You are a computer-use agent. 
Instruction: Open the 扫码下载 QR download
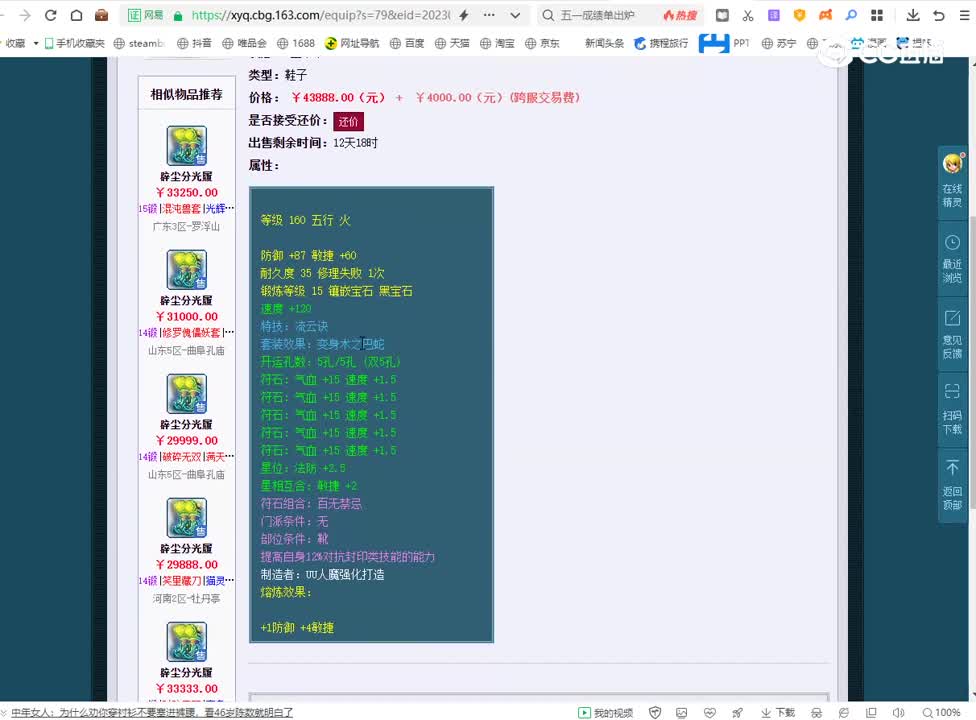(x=952, y=410)
